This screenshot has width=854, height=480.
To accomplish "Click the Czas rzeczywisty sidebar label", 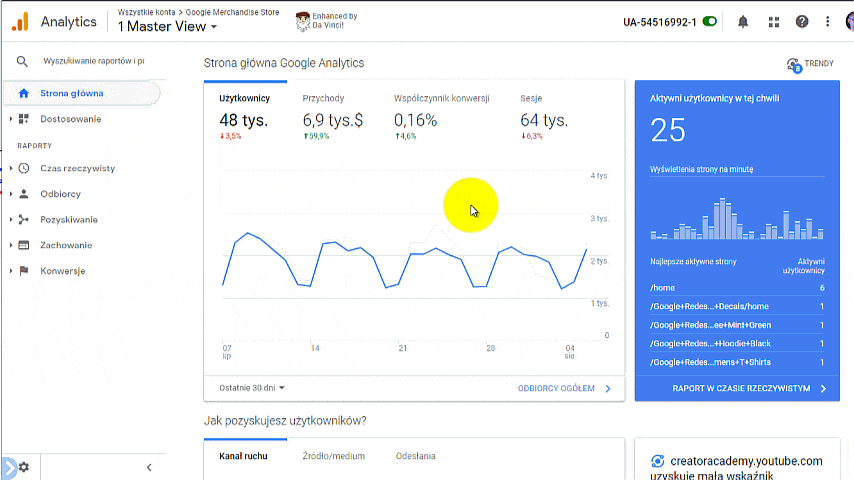I will pos(78,168).
